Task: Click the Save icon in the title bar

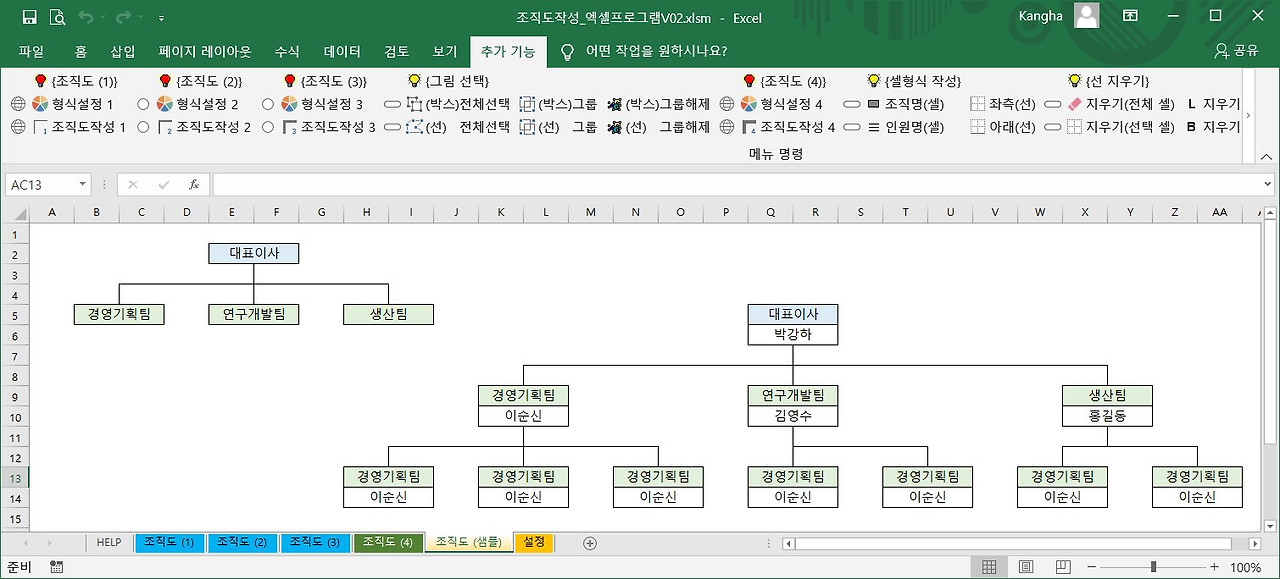Action: pos(29,17)
